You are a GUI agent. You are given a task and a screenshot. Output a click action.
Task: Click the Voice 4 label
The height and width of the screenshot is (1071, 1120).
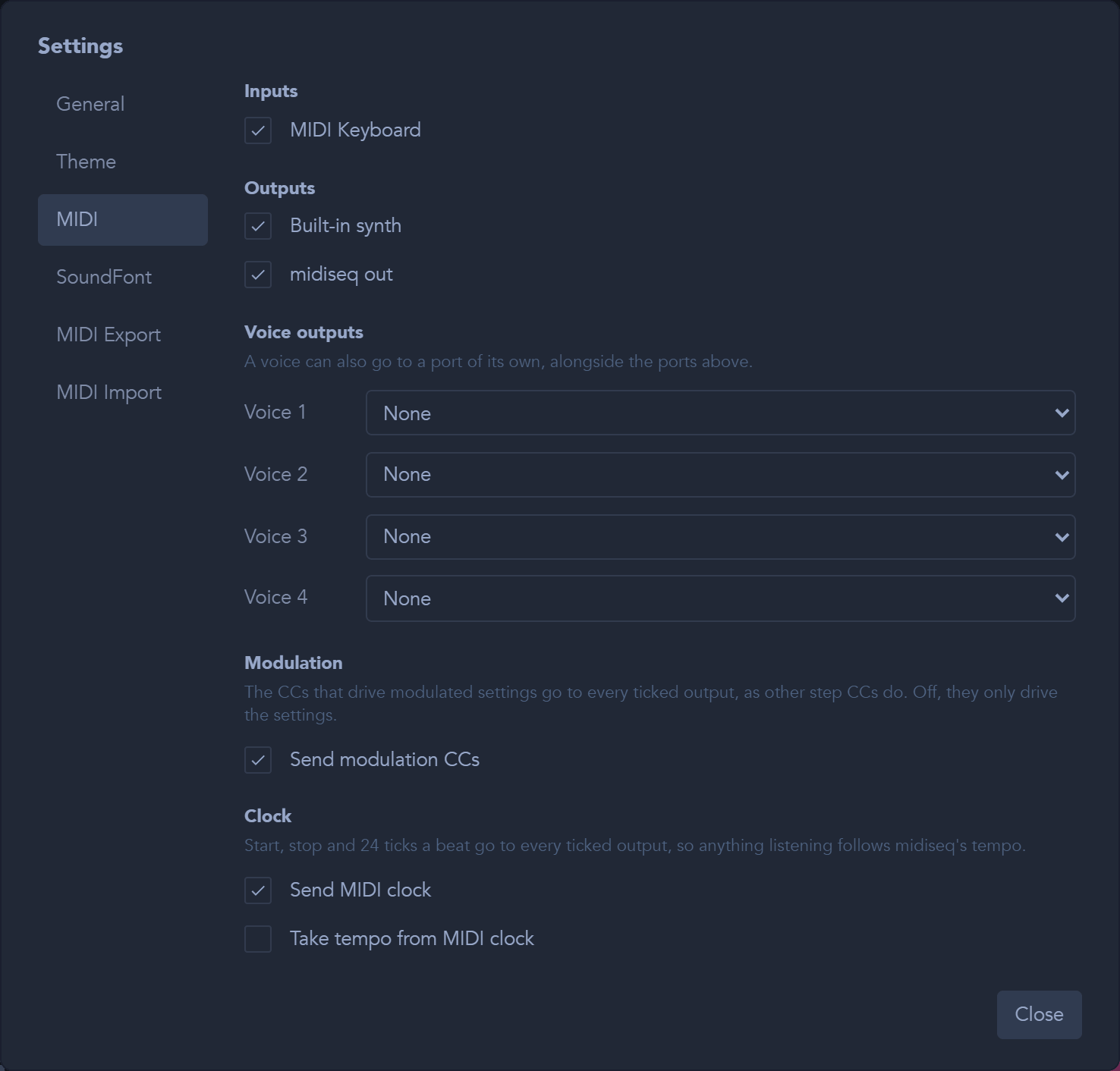pyautogui.click(x=276, y=598)
